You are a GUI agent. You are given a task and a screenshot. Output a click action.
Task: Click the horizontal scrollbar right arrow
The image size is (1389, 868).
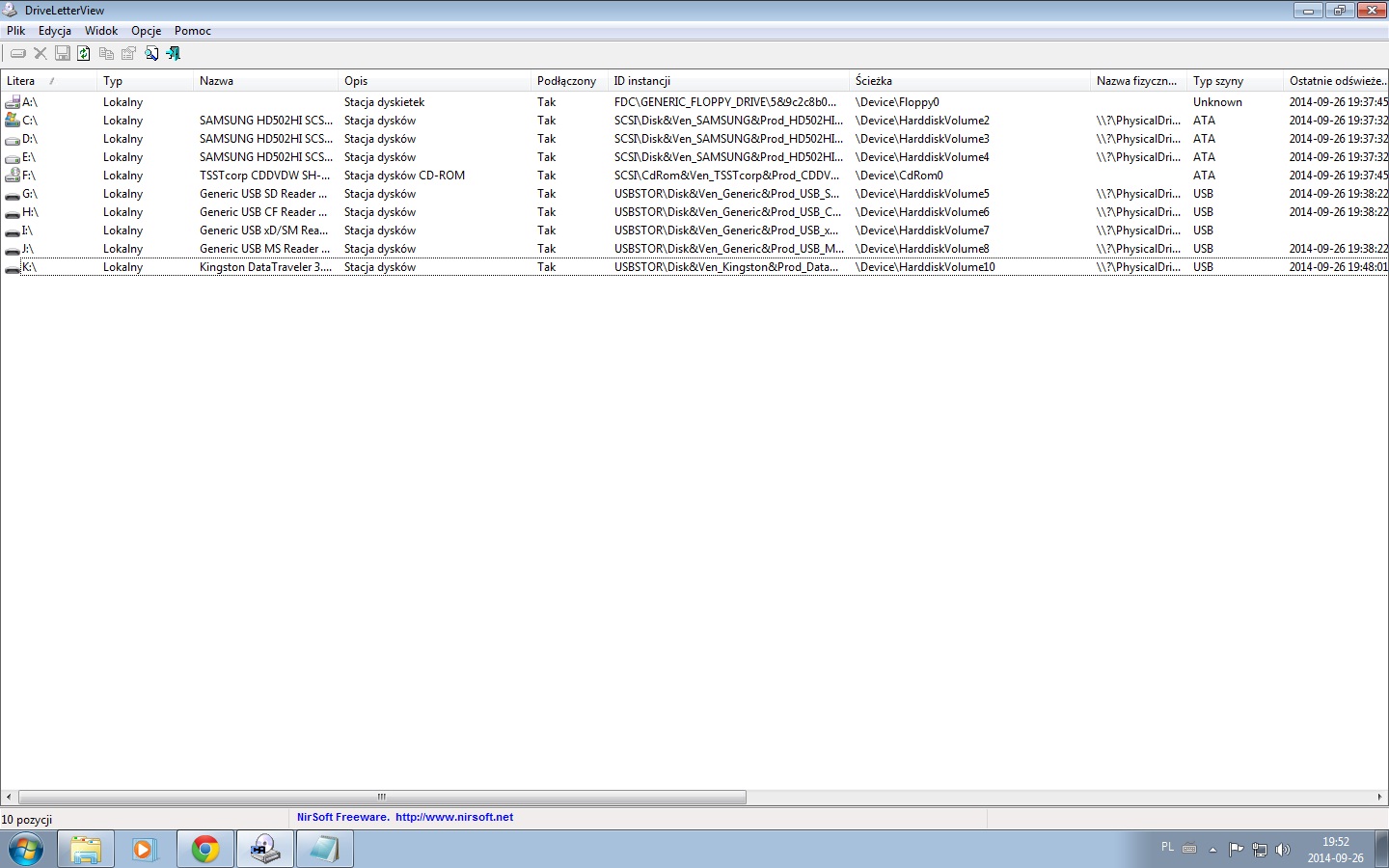[x=1379, y=798]
